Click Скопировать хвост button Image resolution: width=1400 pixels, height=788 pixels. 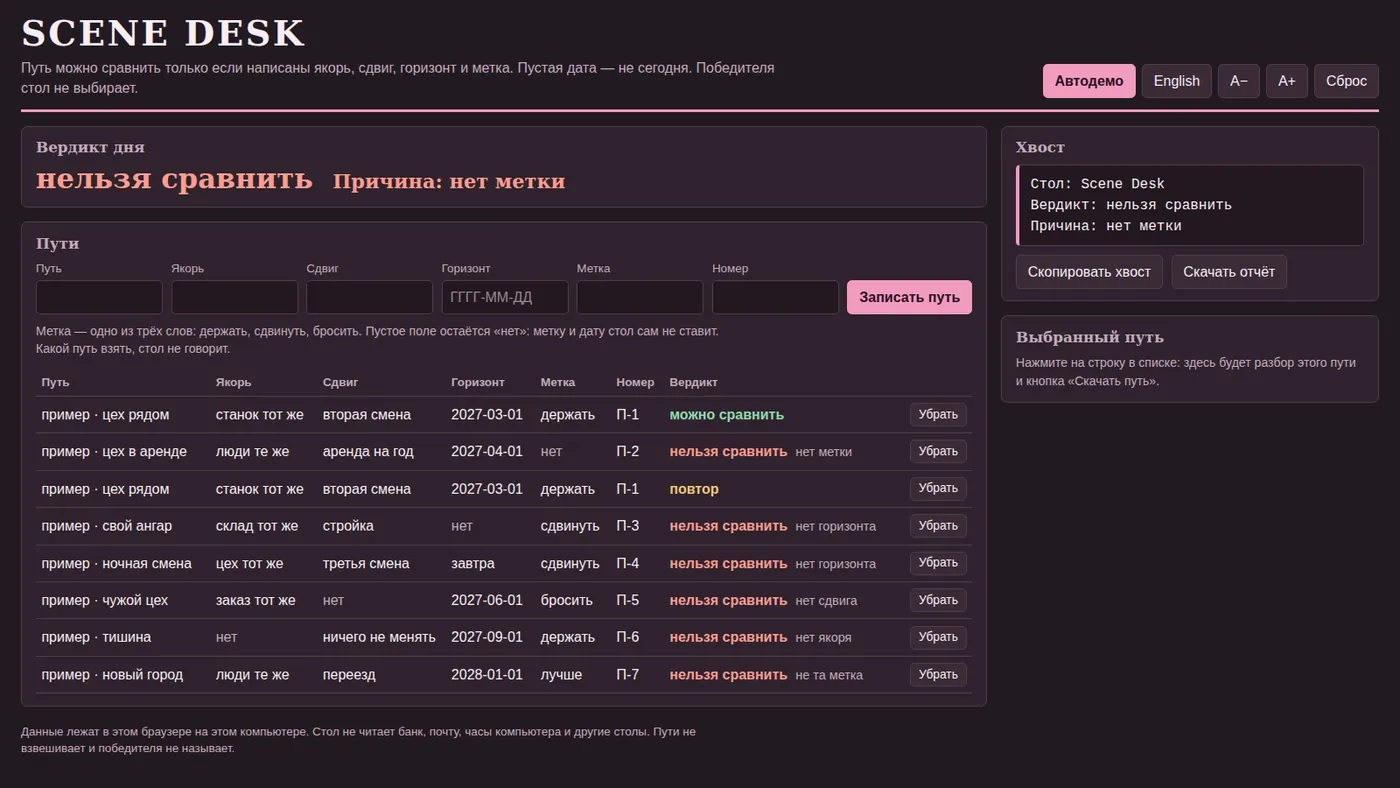[x=1089, y=272]
